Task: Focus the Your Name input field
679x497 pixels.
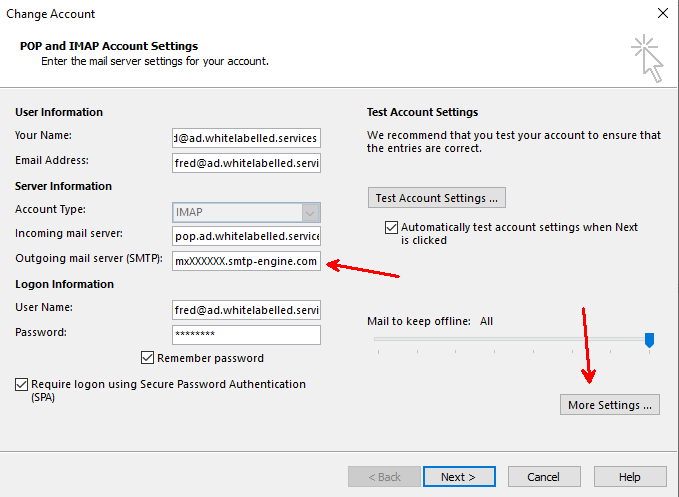Action: tap(246, 137)
